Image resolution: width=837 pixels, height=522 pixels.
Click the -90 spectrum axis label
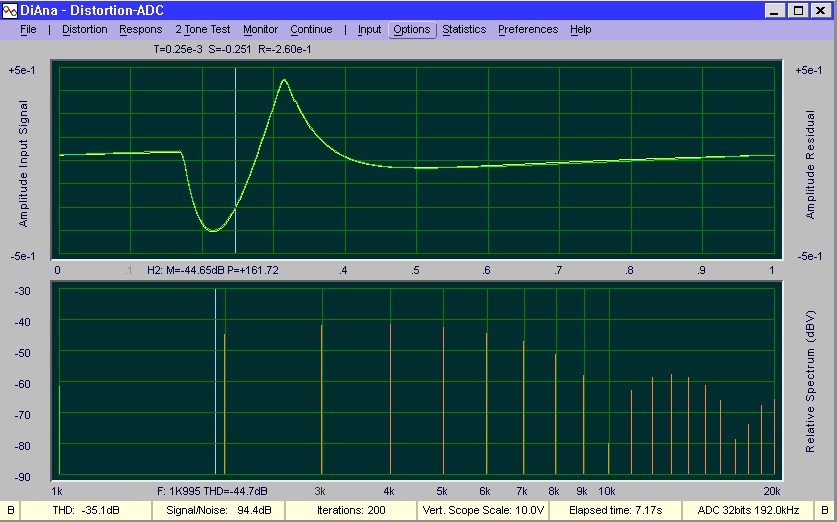pos(21,477)
